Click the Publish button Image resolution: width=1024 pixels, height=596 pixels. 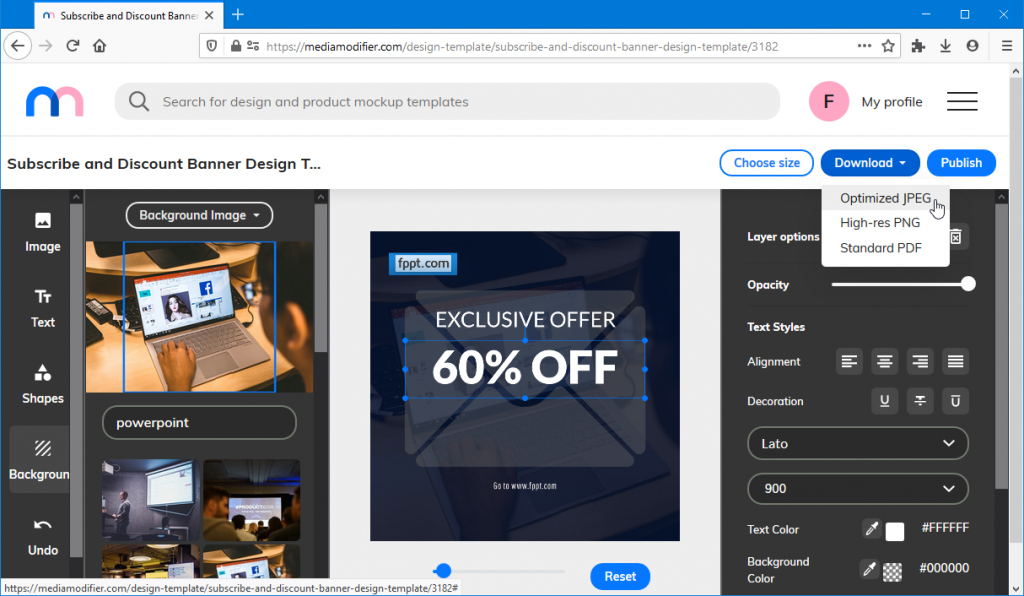click(961, 162)
